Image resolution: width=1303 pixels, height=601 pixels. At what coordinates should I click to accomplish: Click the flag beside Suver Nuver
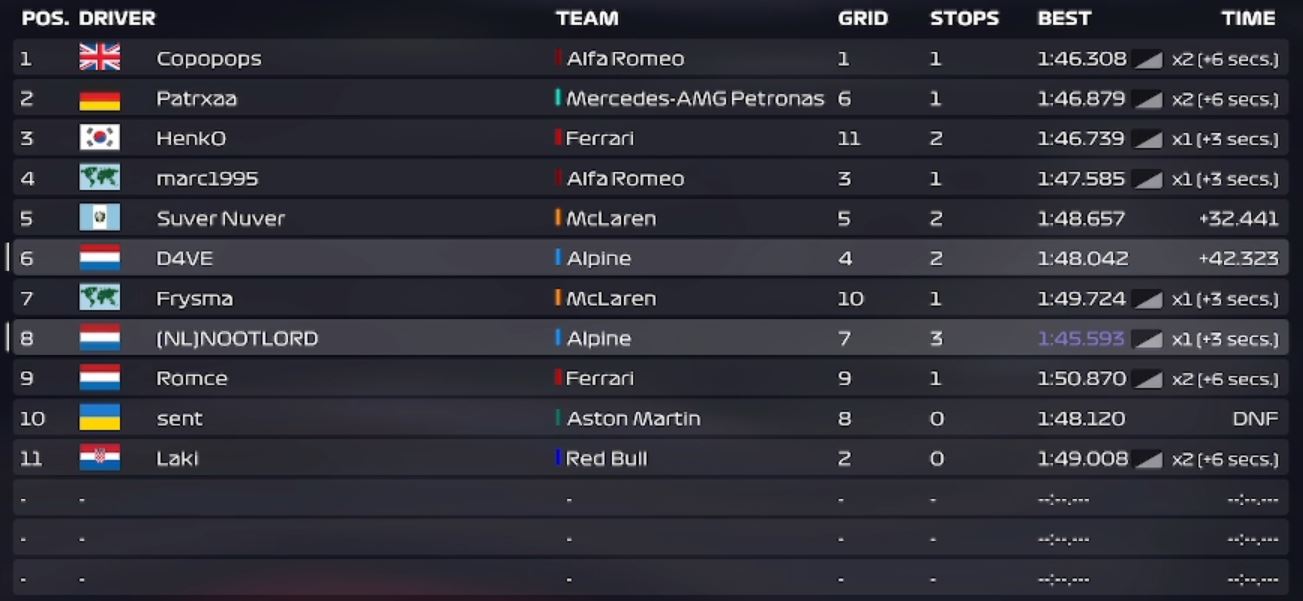[99, 218]
